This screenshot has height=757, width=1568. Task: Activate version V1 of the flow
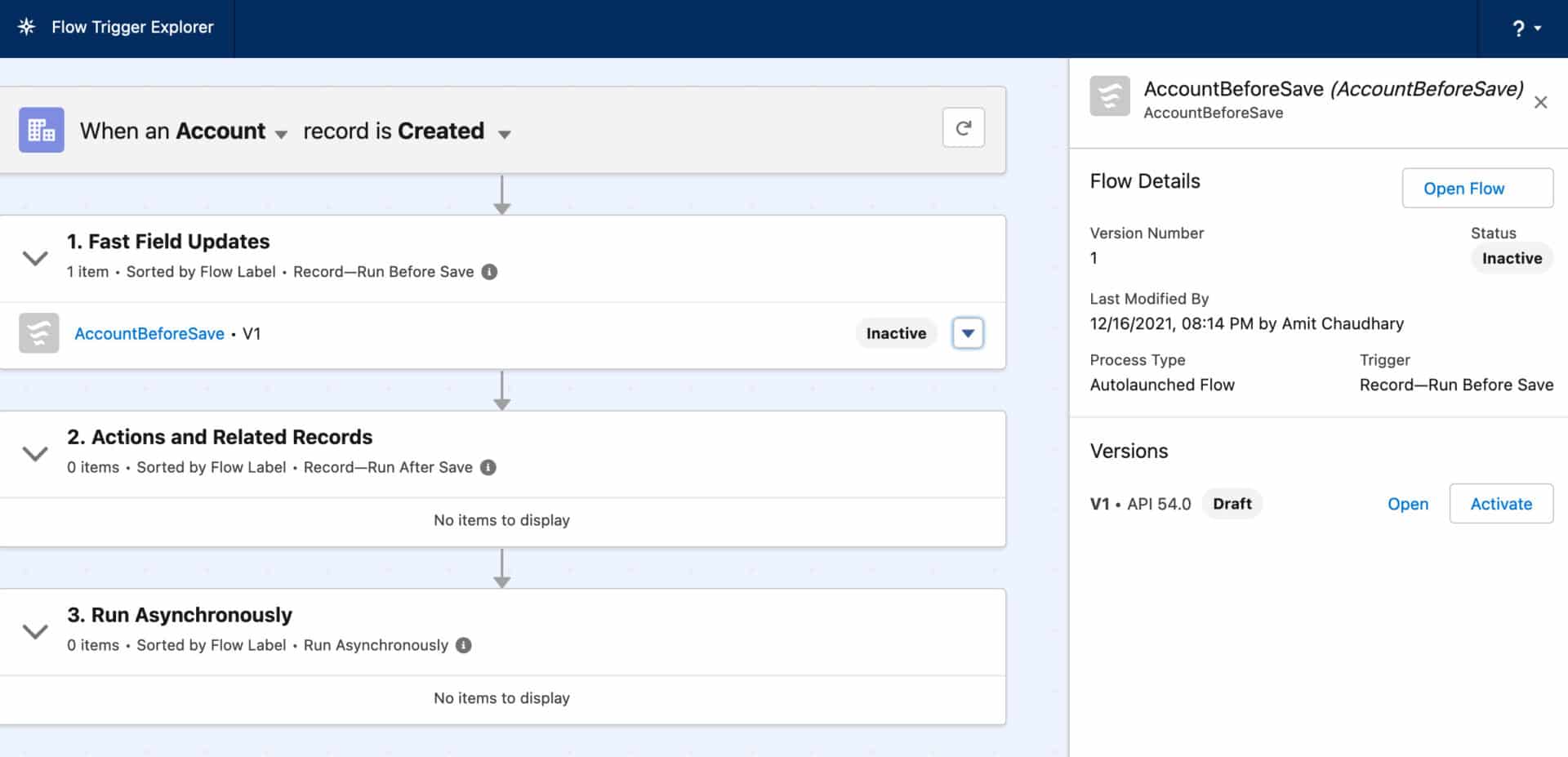[1500, 504]
